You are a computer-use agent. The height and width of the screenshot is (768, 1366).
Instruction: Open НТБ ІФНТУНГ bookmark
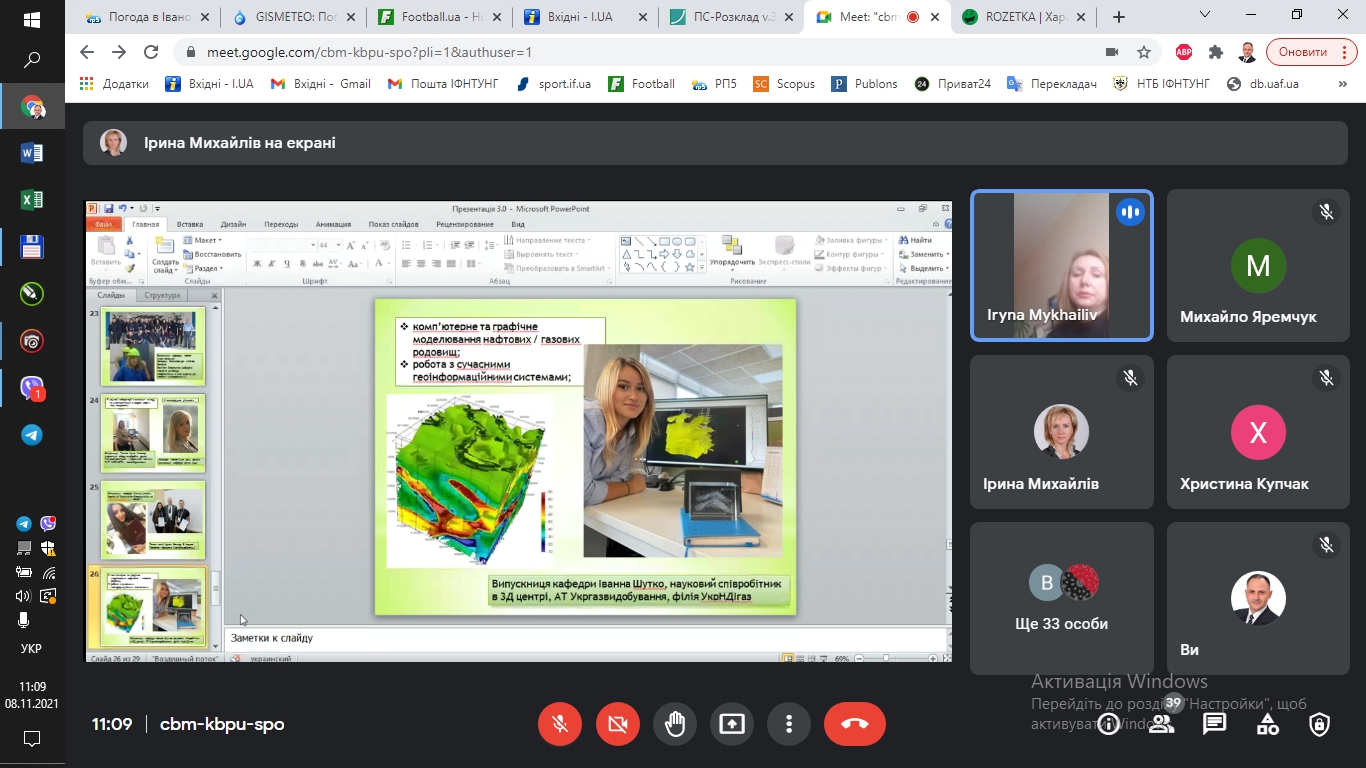click(1162, 84)
